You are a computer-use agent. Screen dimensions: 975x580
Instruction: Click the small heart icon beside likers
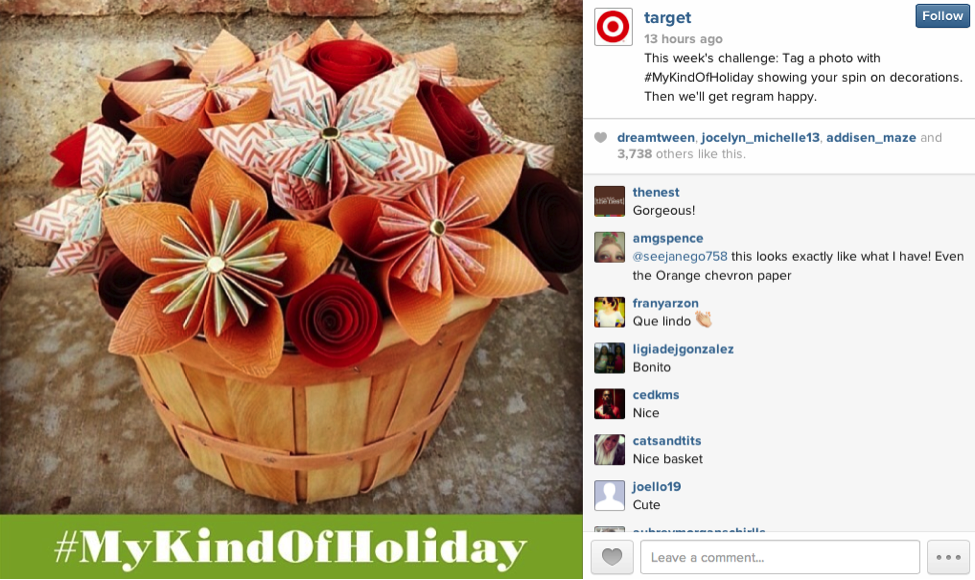pos(600,137)
